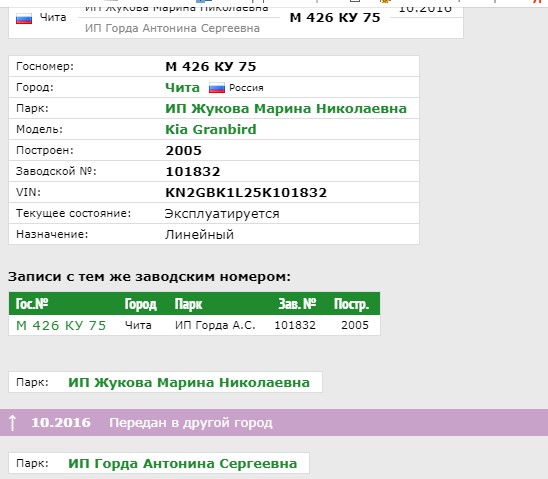The width and height of the screenshot is (548, 479).
Task: Click the Зав. № column header
Action: [x=297, y=304]
